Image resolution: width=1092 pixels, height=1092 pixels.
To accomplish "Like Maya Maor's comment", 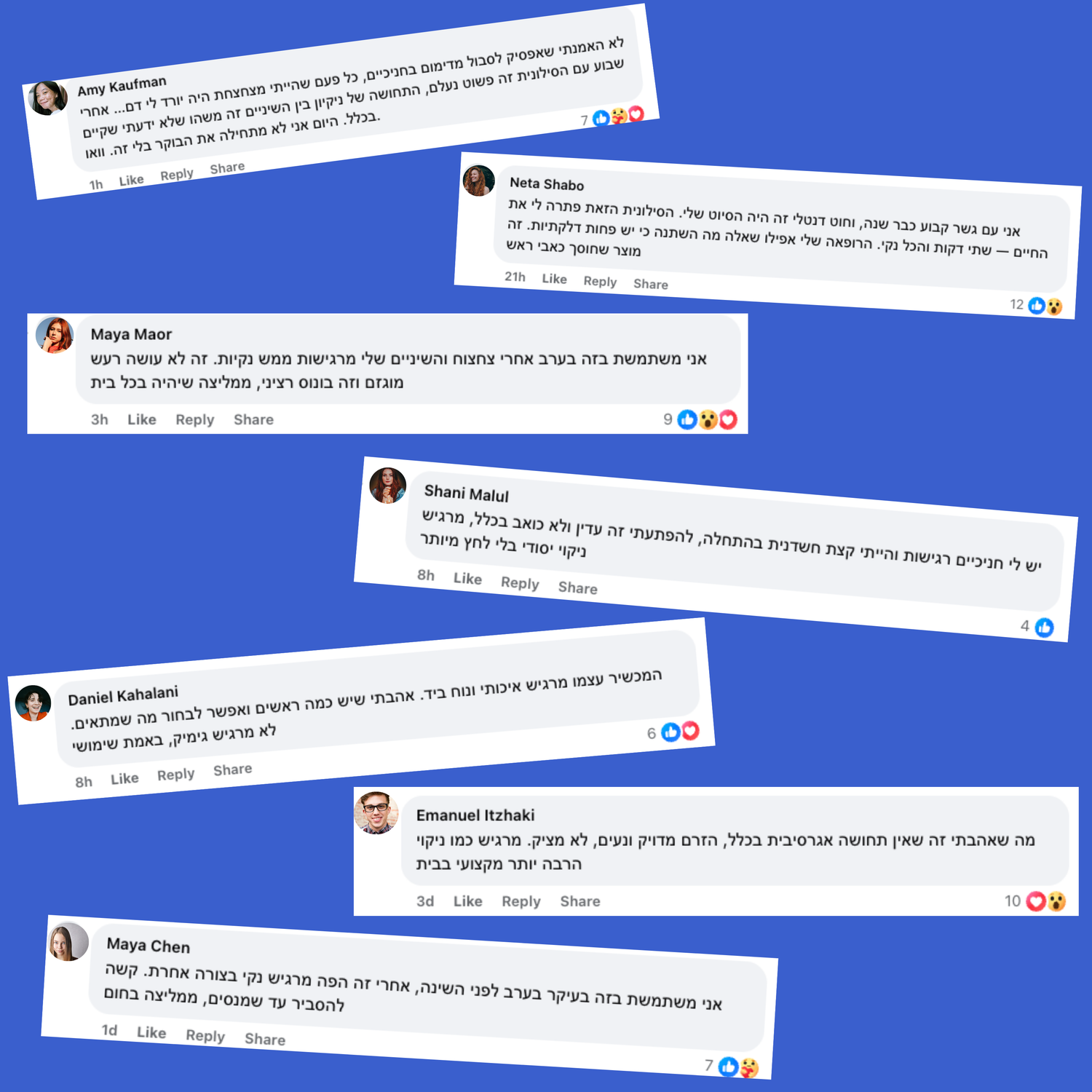I will point(141,419).
